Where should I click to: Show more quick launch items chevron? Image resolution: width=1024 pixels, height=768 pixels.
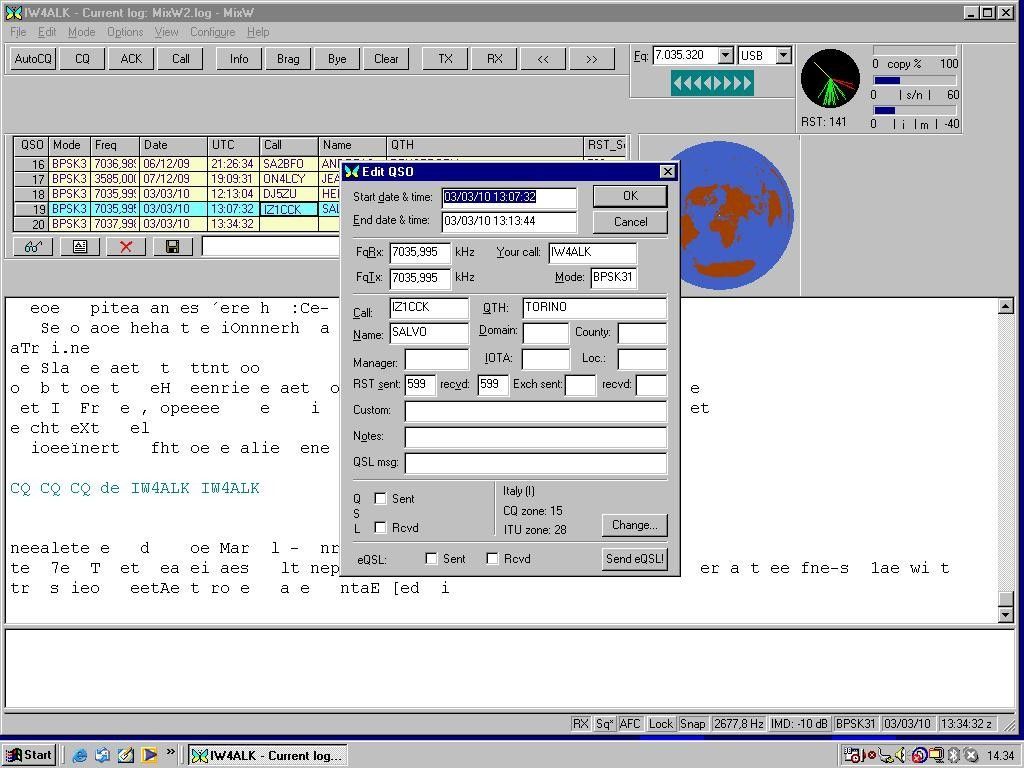pyautogui.click(x=170, y=752)
